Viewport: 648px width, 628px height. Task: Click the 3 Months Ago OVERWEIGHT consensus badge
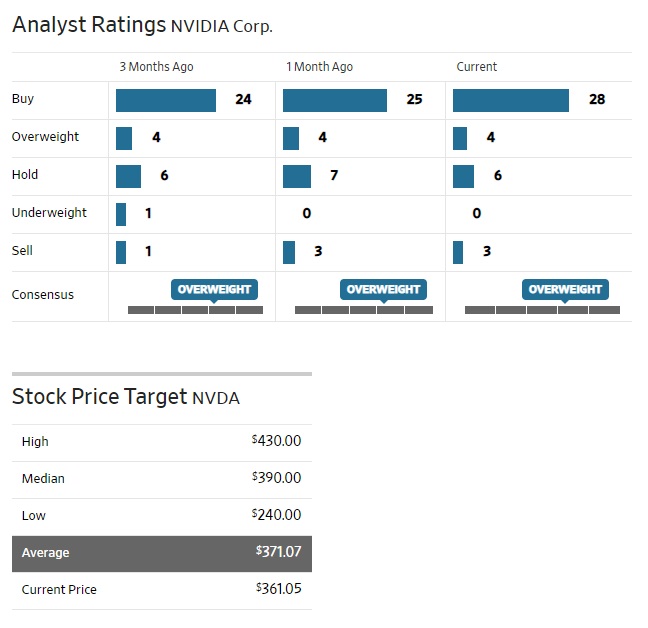(214, 290)
